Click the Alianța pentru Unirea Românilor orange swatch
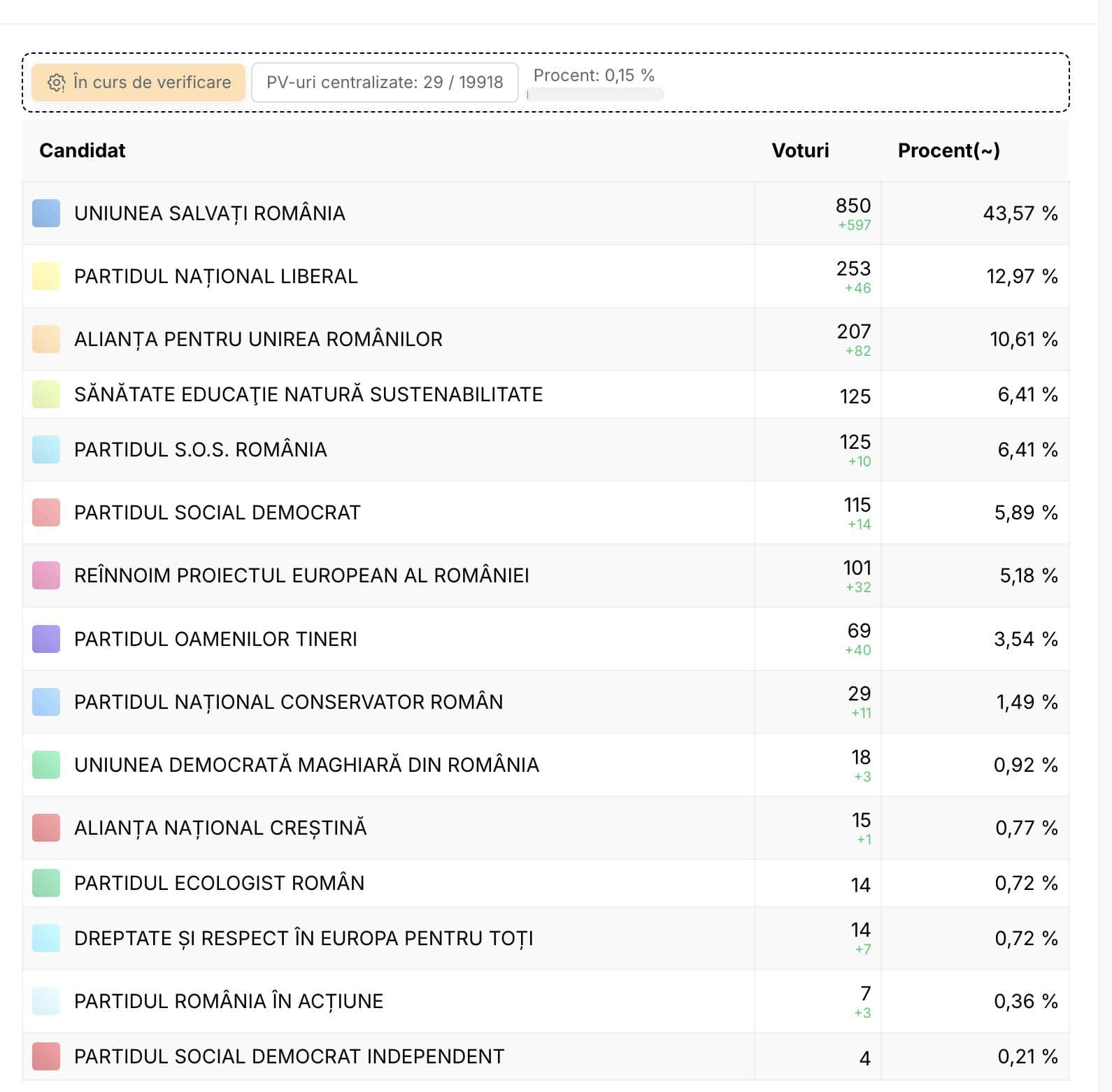The image size is (1112, 1092). (x=46, y=339)
